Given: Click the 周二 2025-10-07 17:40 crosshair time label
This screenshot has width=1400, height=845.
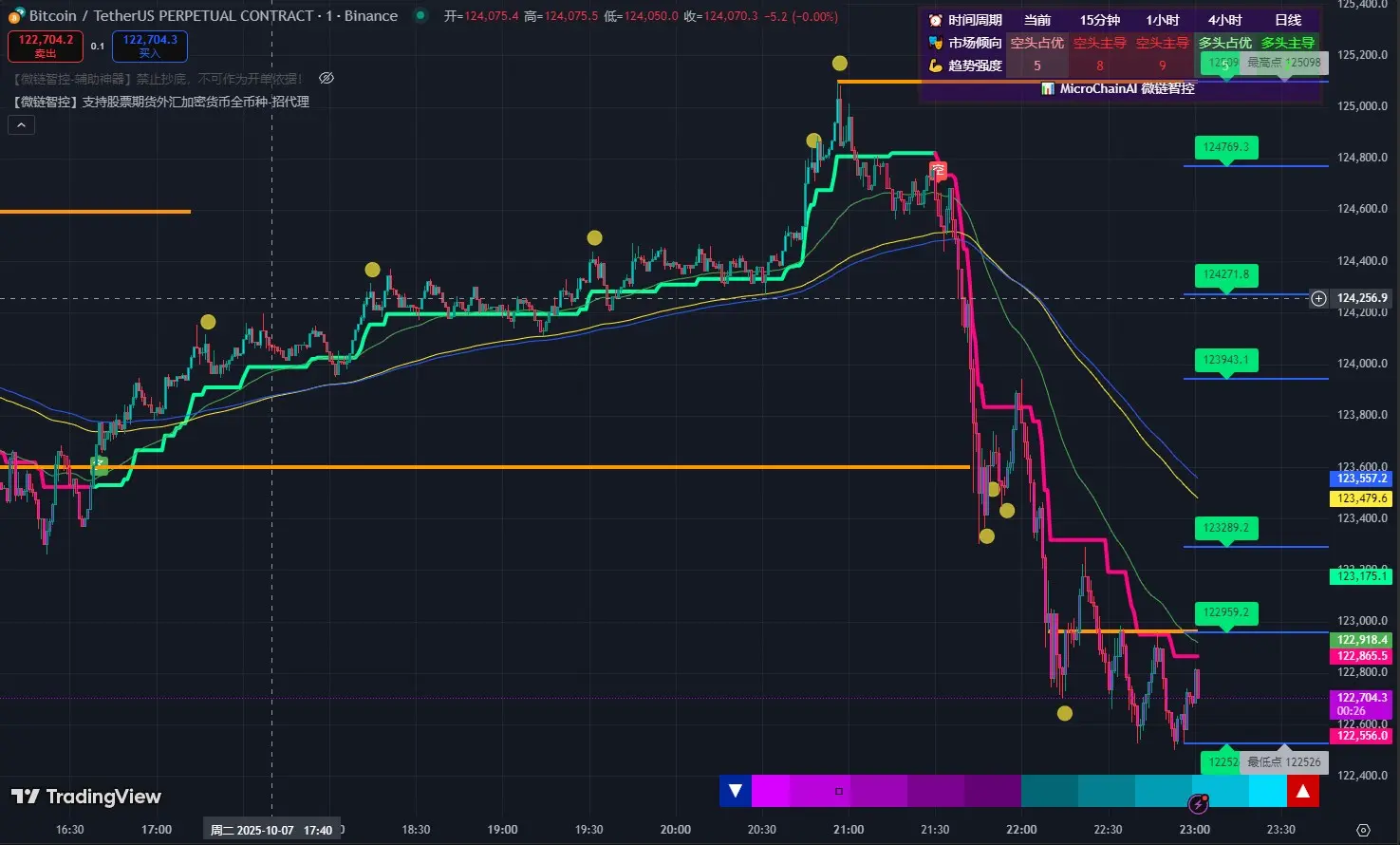Looking at the screenshot, I should (x=271, y=830).
